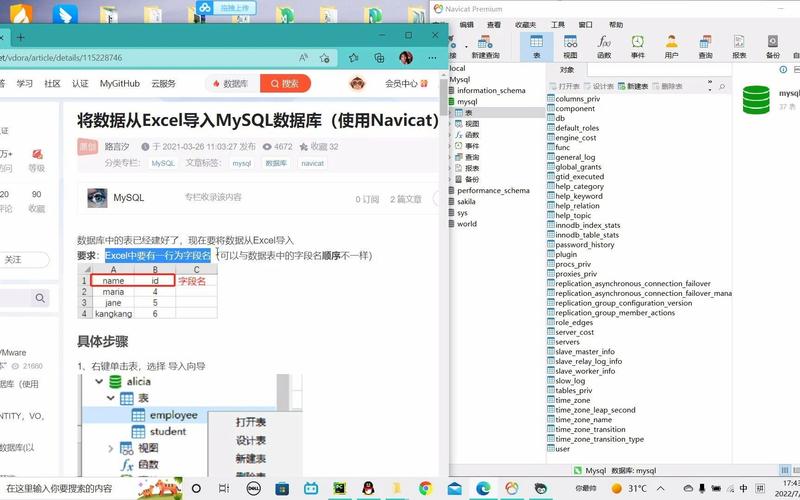This screenshot has width=800, height=500.
Task: Select the 用户 (Users) toolbar icon in Navicat
Action: click(x=671, y=46)
